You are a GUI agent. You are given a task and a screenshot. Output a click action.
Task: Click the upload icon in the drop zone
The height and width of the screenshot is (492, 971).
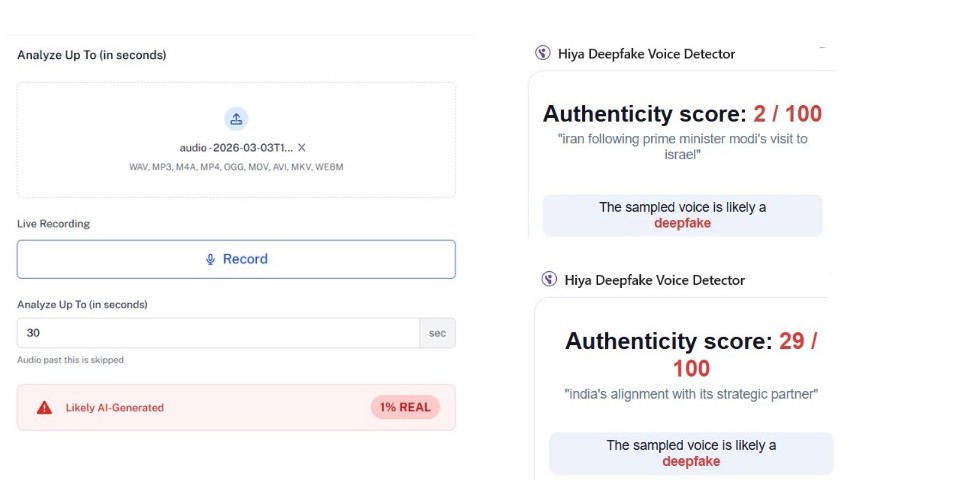[236, 119]
